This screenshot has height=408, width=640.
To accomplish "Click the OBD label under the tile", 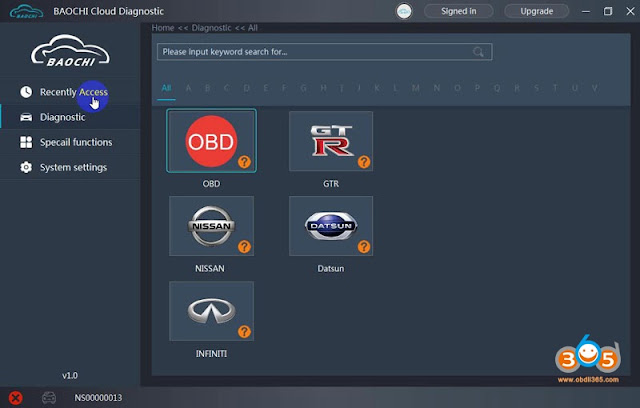I will [x=211, y=184].
